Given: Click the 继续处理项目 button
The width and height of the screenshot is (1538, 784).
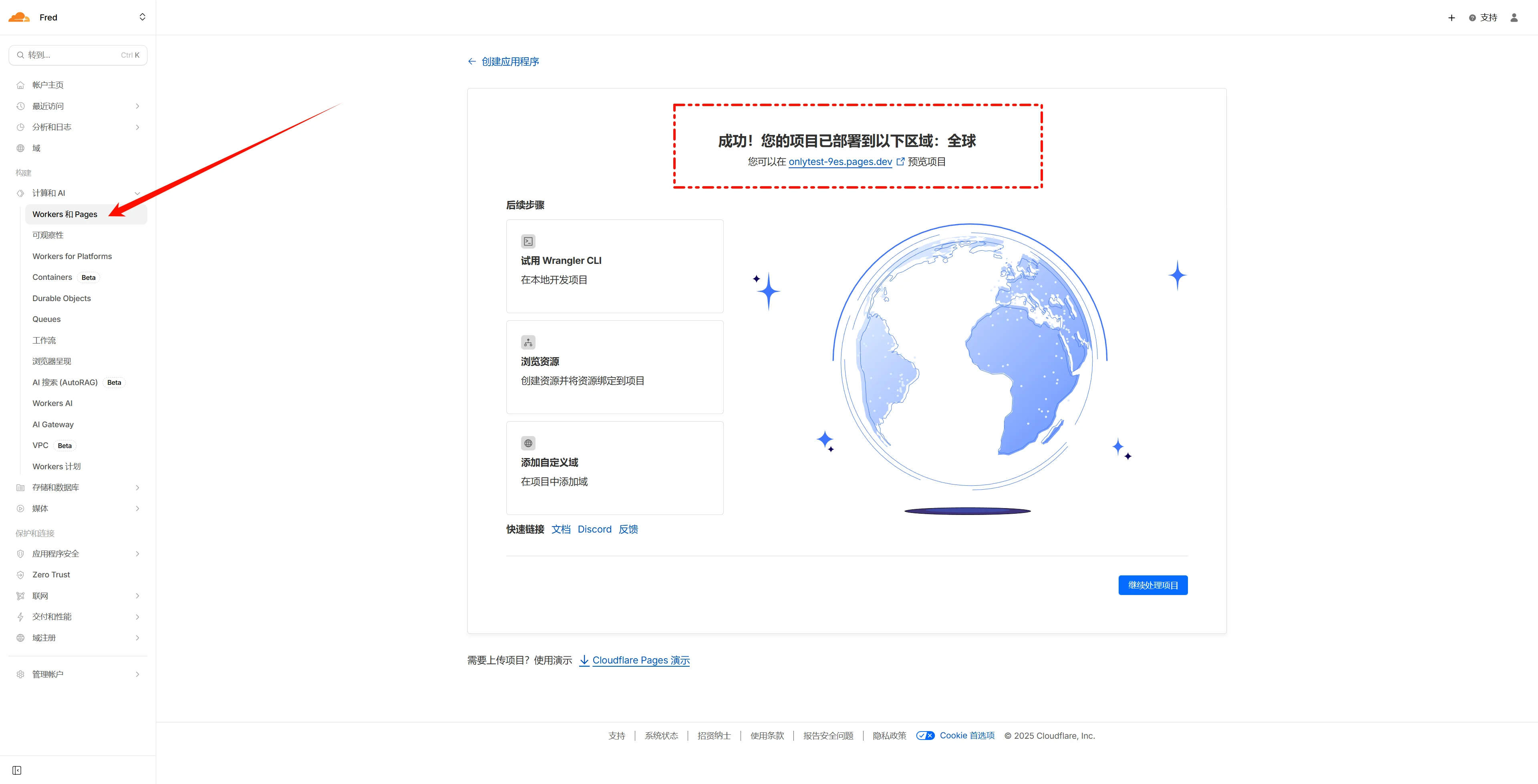Looking at the screenshot, I should [x=1152, y=585].
